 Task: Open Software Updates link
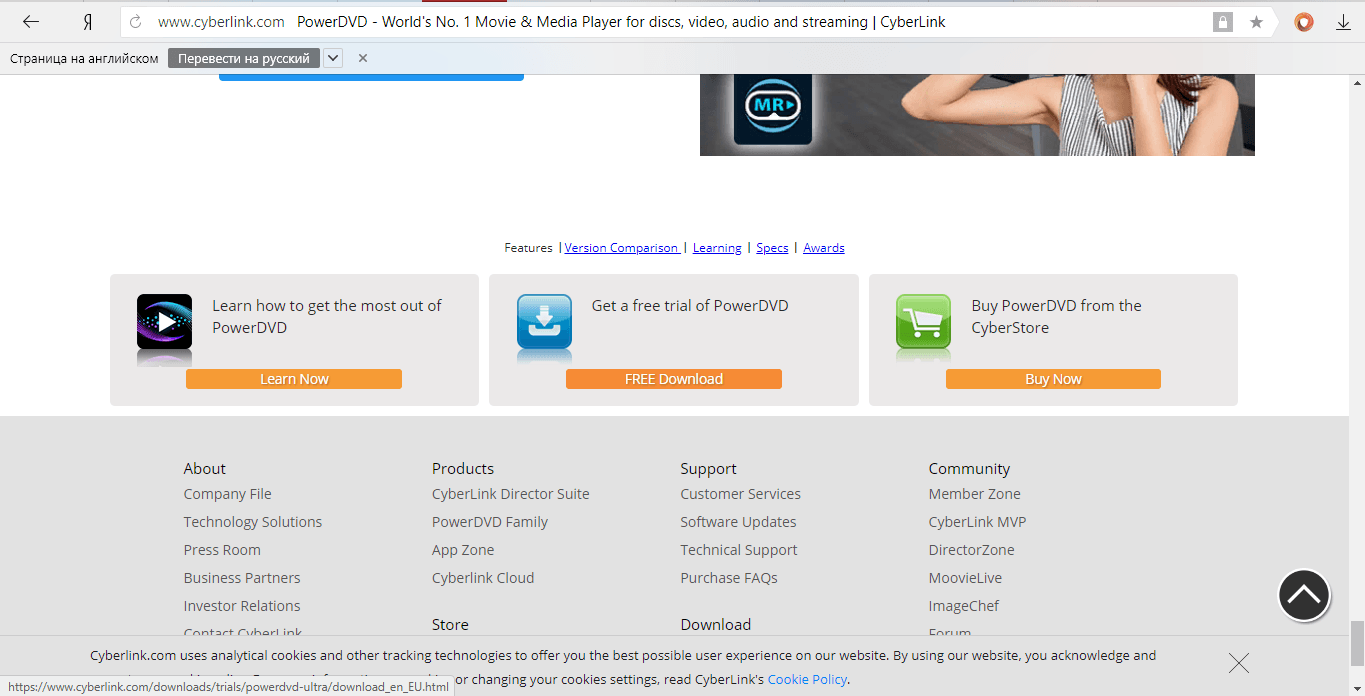point(739,522)
